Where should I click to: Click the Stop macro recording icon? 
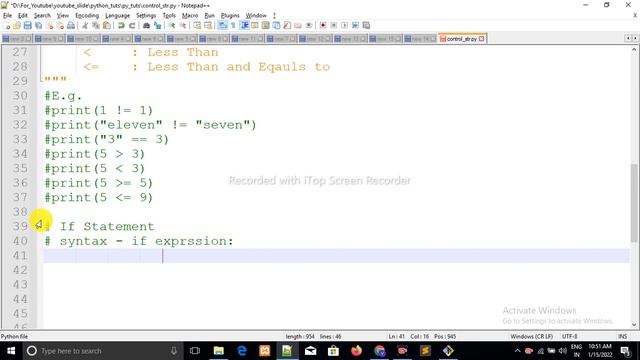tap(334, 26)
